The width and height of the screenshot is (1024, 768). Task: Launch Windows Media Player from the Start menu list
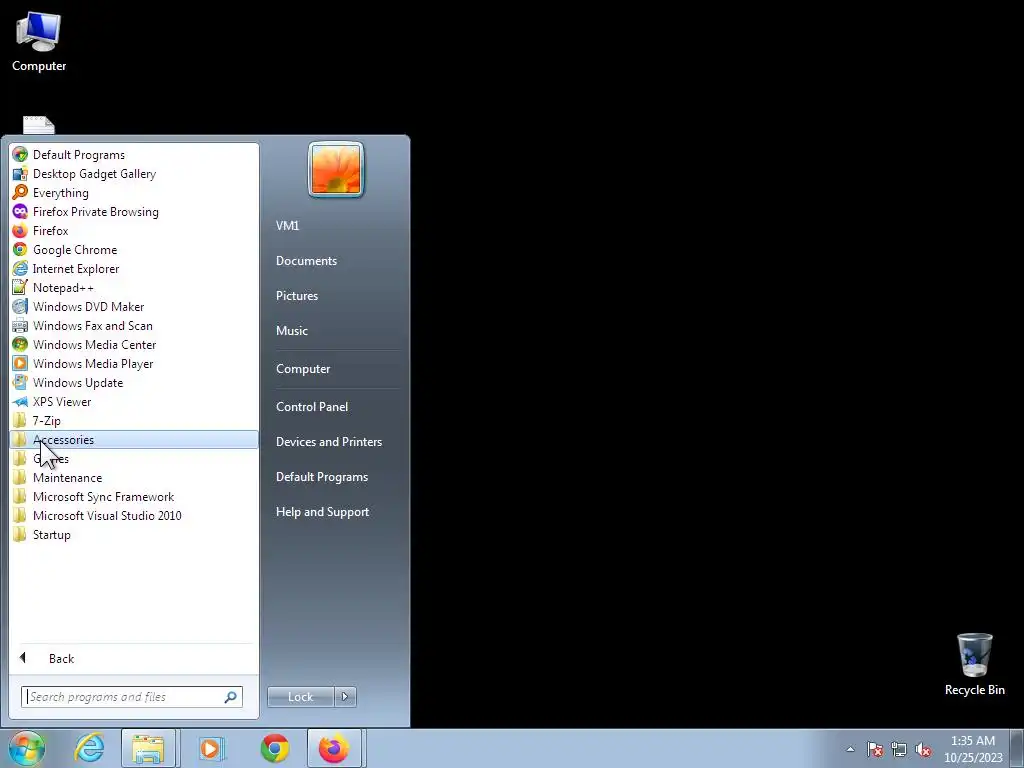click(x=134, y=364)
